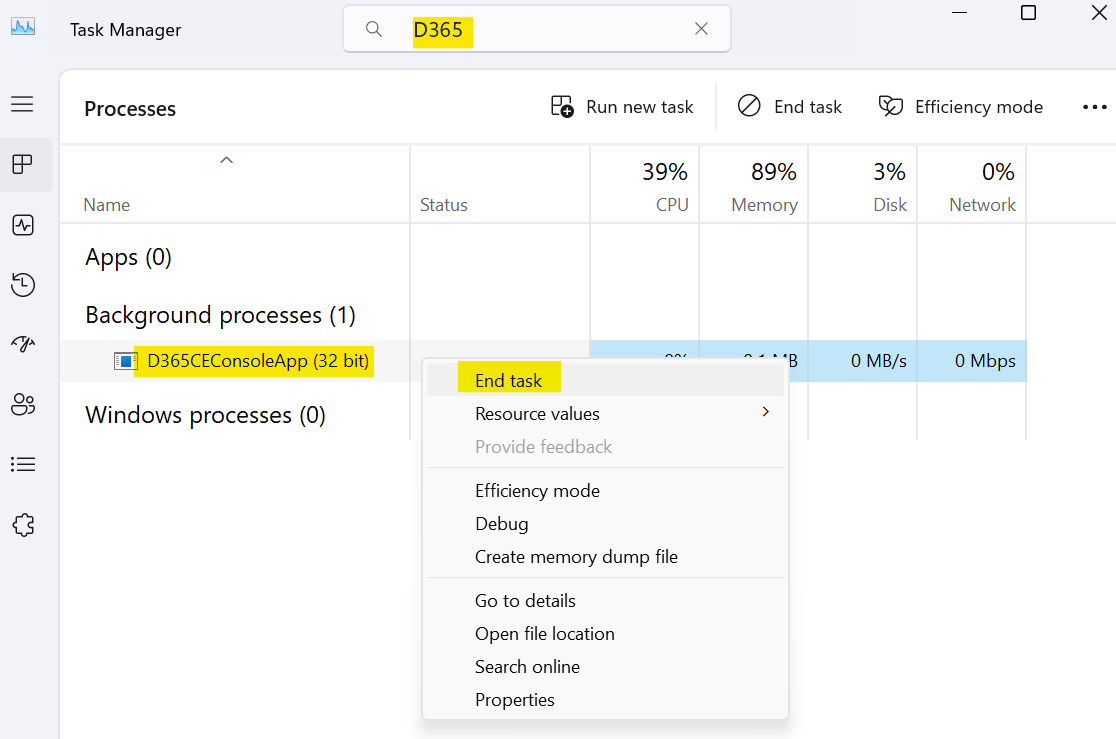Open the Performance page icon

click(x=23, y=226)
